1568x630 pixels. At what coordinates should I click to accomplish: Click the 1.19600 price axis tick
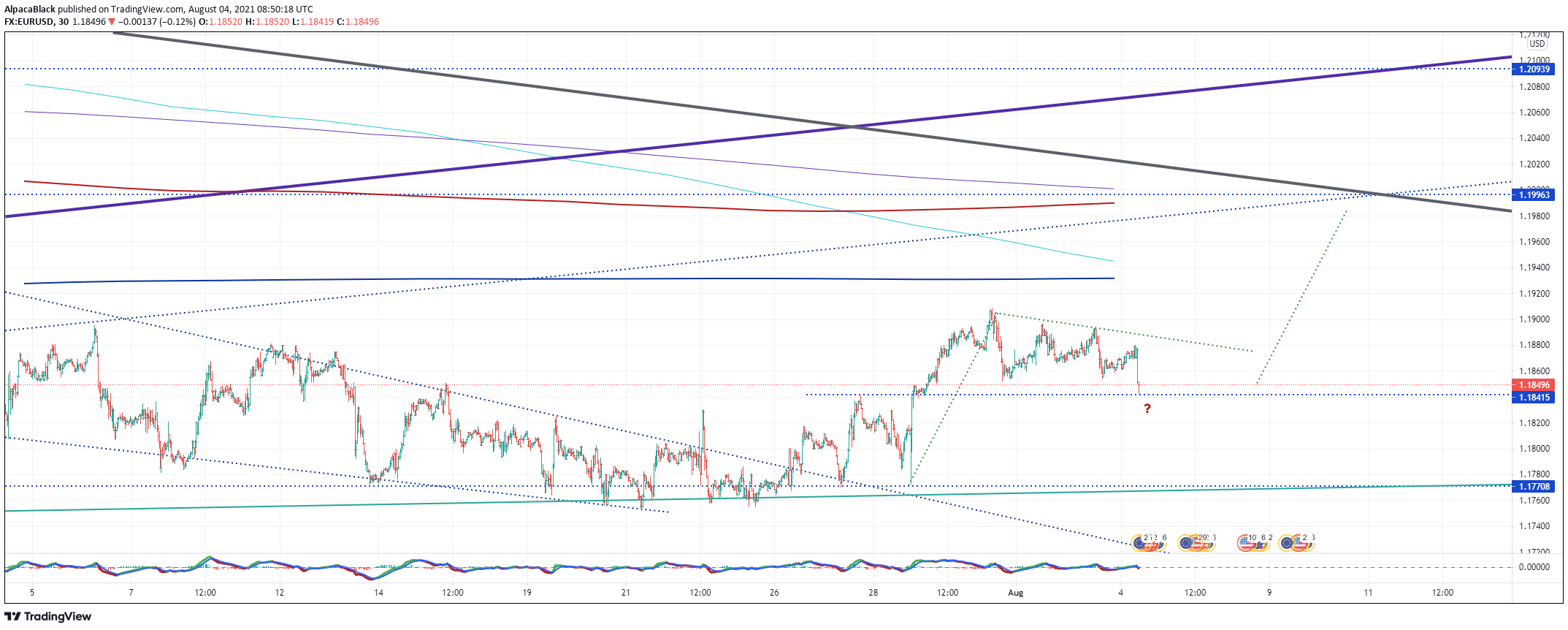[1534, 242]
